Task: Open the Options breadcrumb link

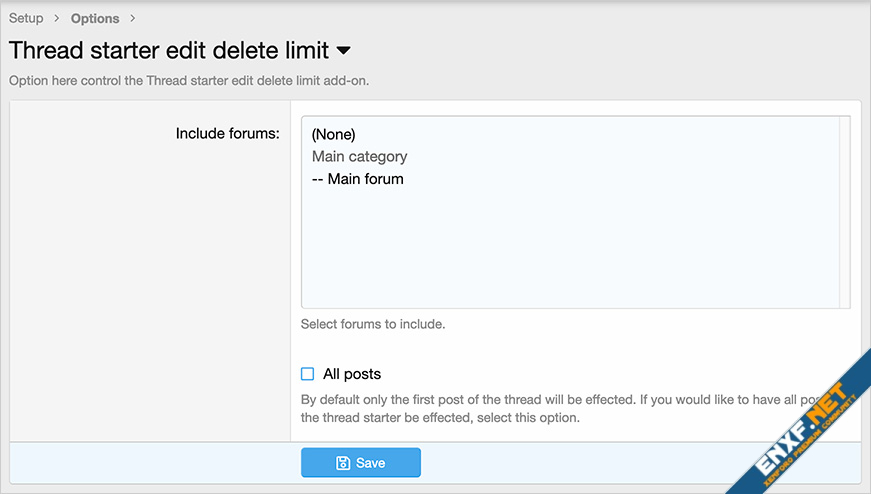Action: [x=95, y=18]
